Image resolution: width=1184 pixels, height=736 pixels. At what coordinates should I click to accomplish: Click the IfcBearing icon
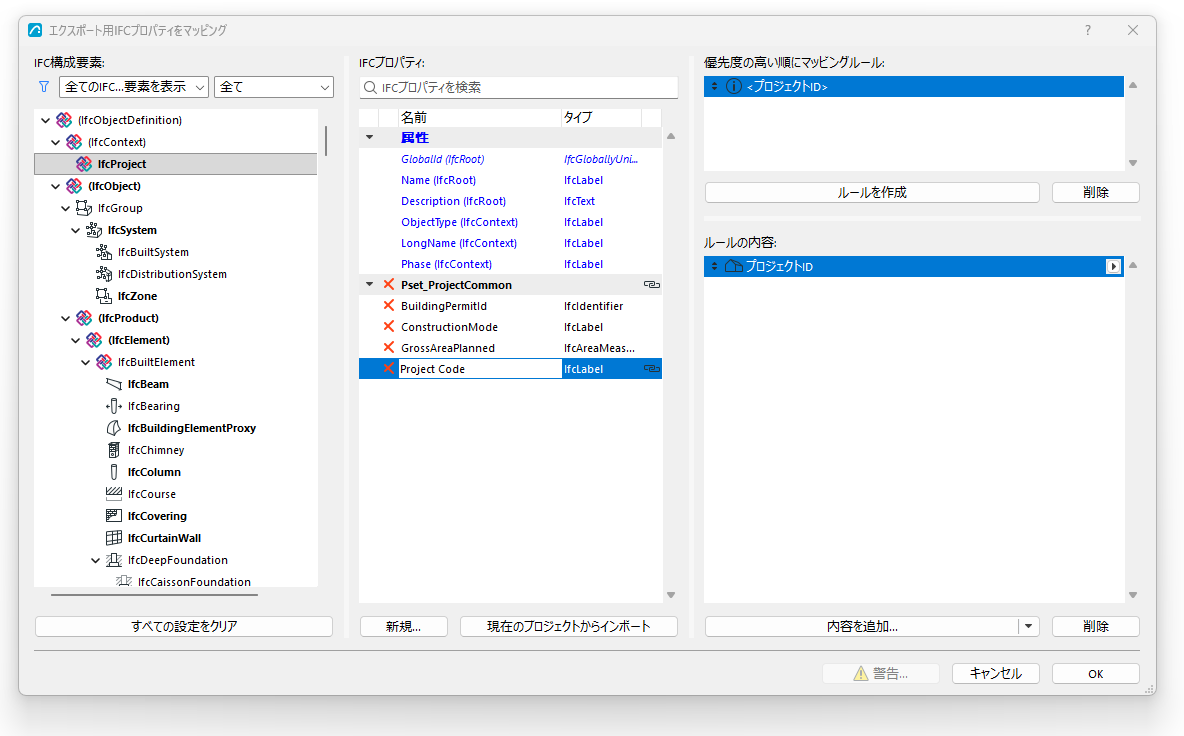point(114,405)
